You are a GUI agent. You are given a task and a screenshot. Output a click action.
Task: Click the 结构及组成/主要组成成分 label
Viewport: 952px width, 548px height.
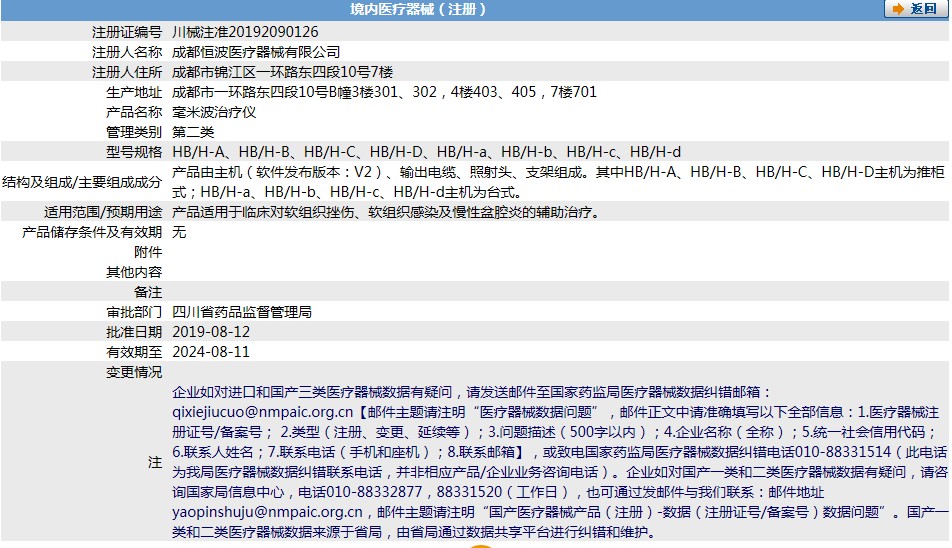point(82,182)
